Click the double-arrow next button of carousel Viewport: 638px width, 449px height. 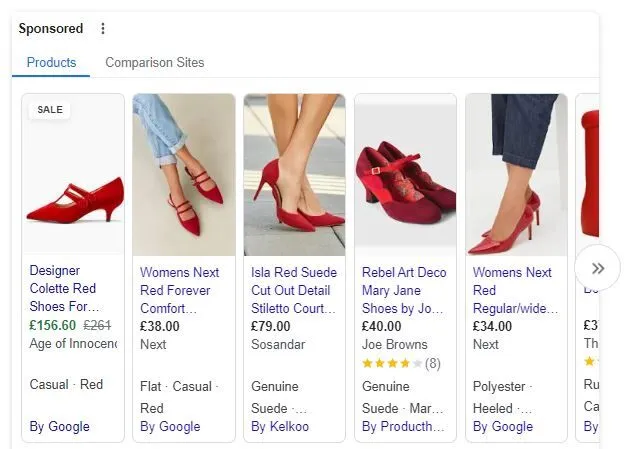pyautogui.click(x=597, y=268)
